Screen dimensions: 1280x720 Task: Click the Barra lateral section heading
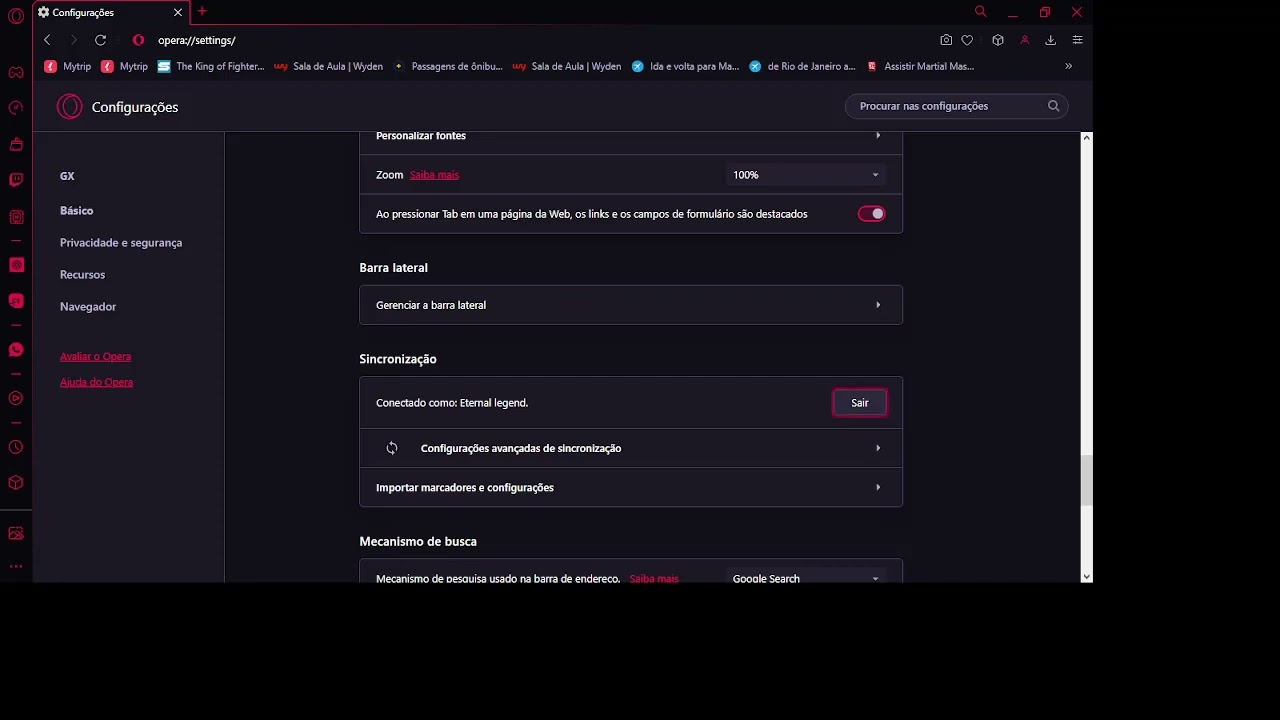coord(393,268)
